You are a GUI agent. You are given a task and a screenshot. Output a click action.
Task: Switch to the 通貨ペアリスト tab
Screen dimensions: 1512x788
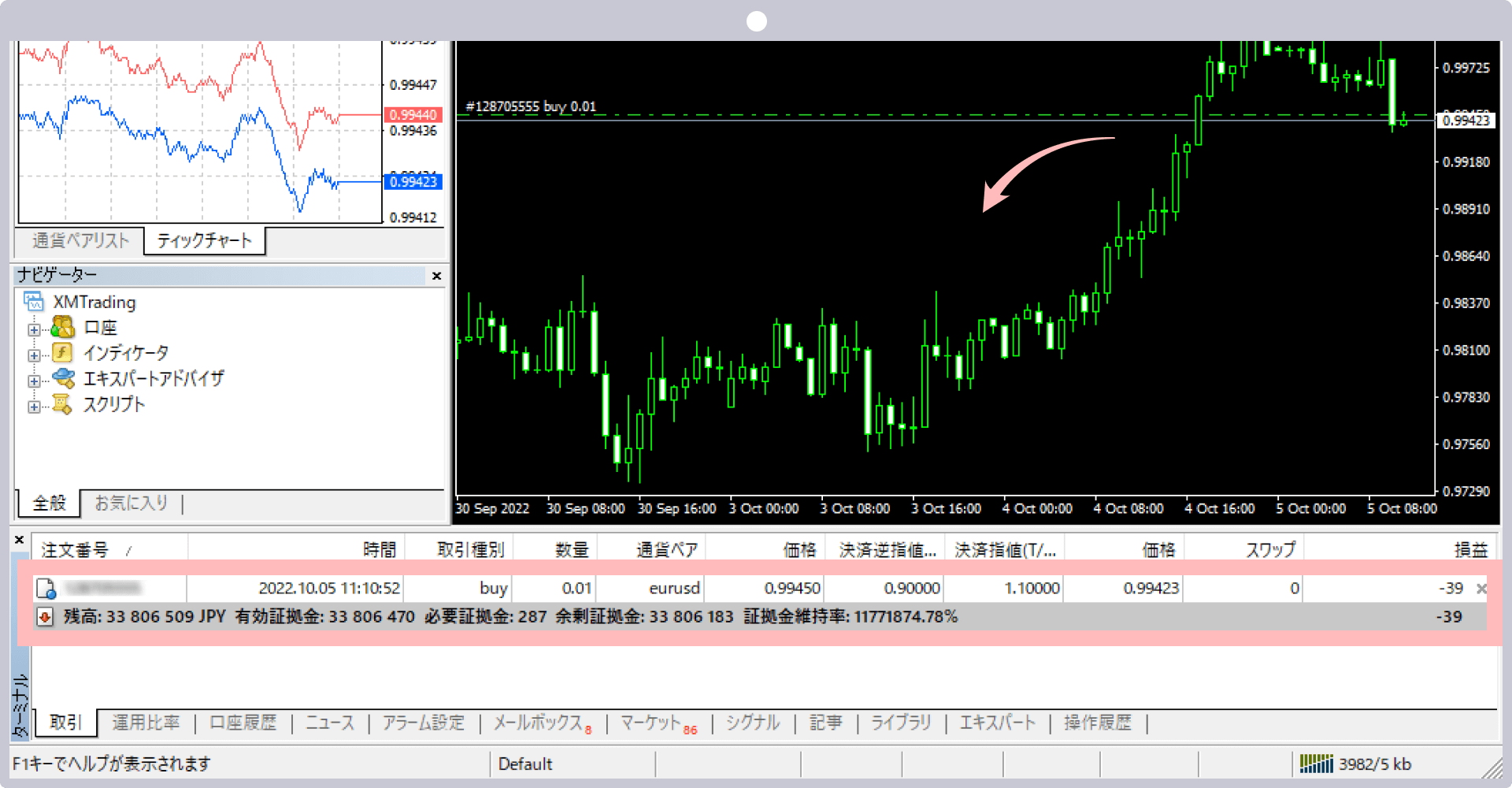click(80, 241)
